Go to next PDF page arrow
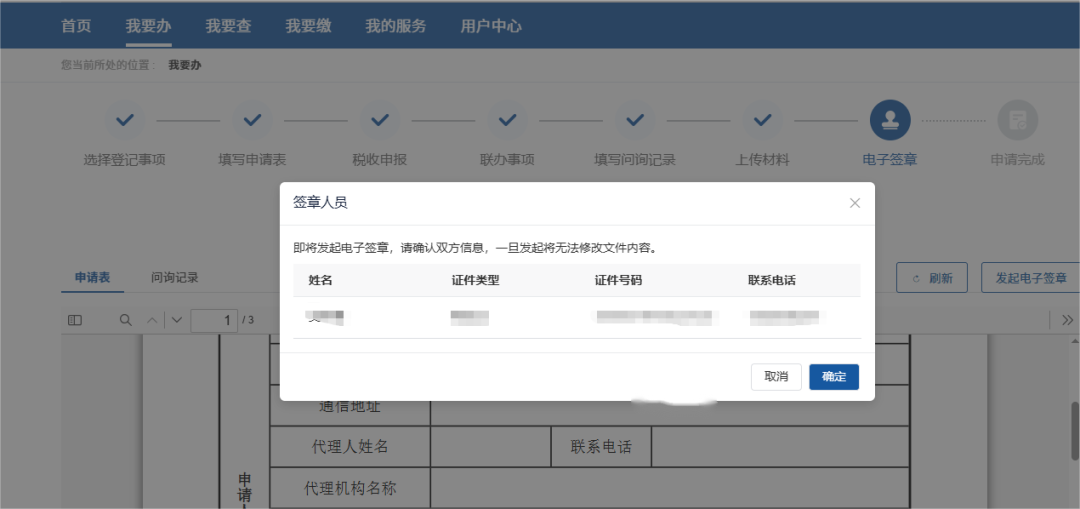The height and width of the screenshot is (509, 1080). [177, 320]
